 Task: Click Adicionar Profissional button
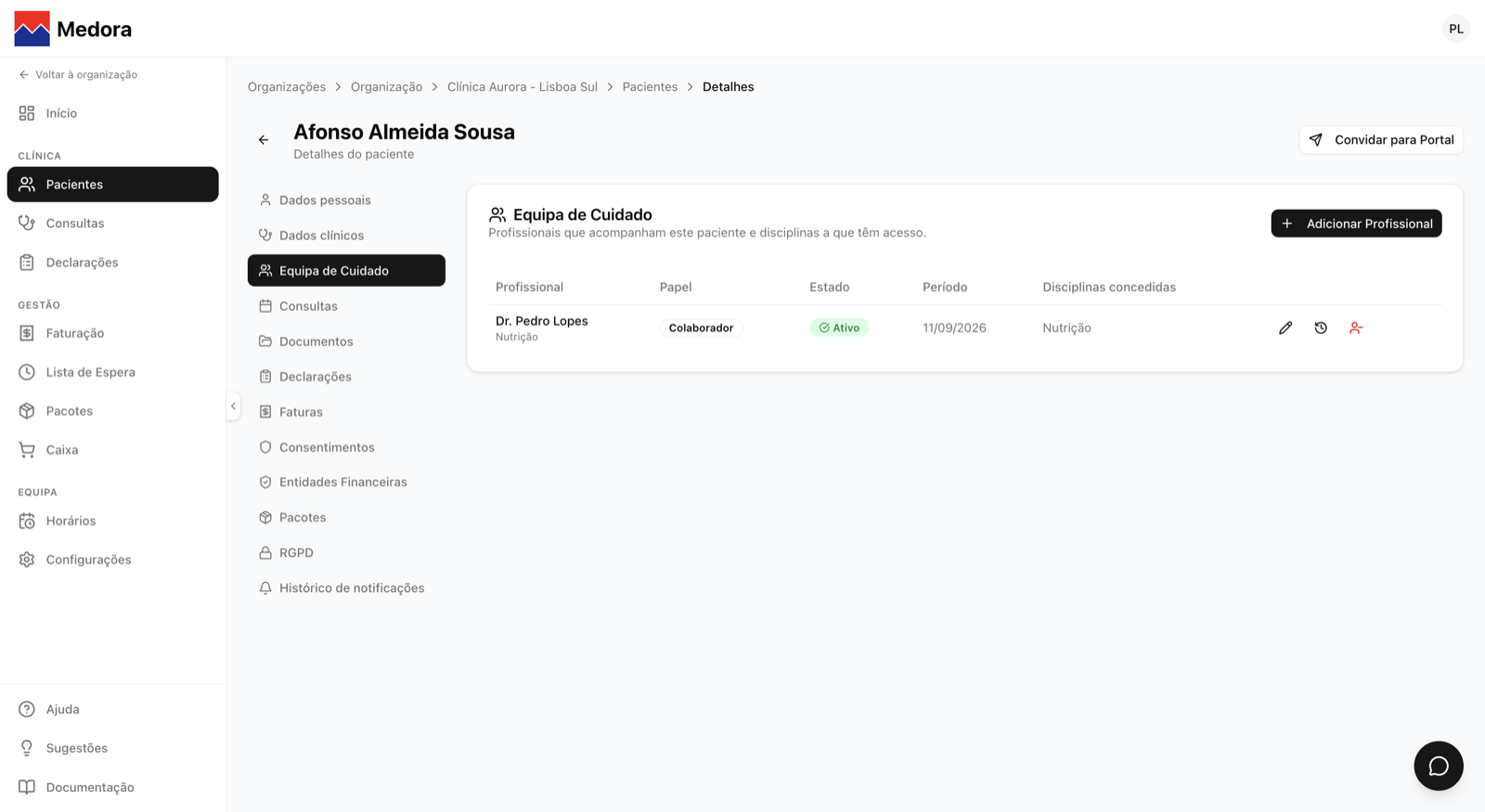[1356, 224]
